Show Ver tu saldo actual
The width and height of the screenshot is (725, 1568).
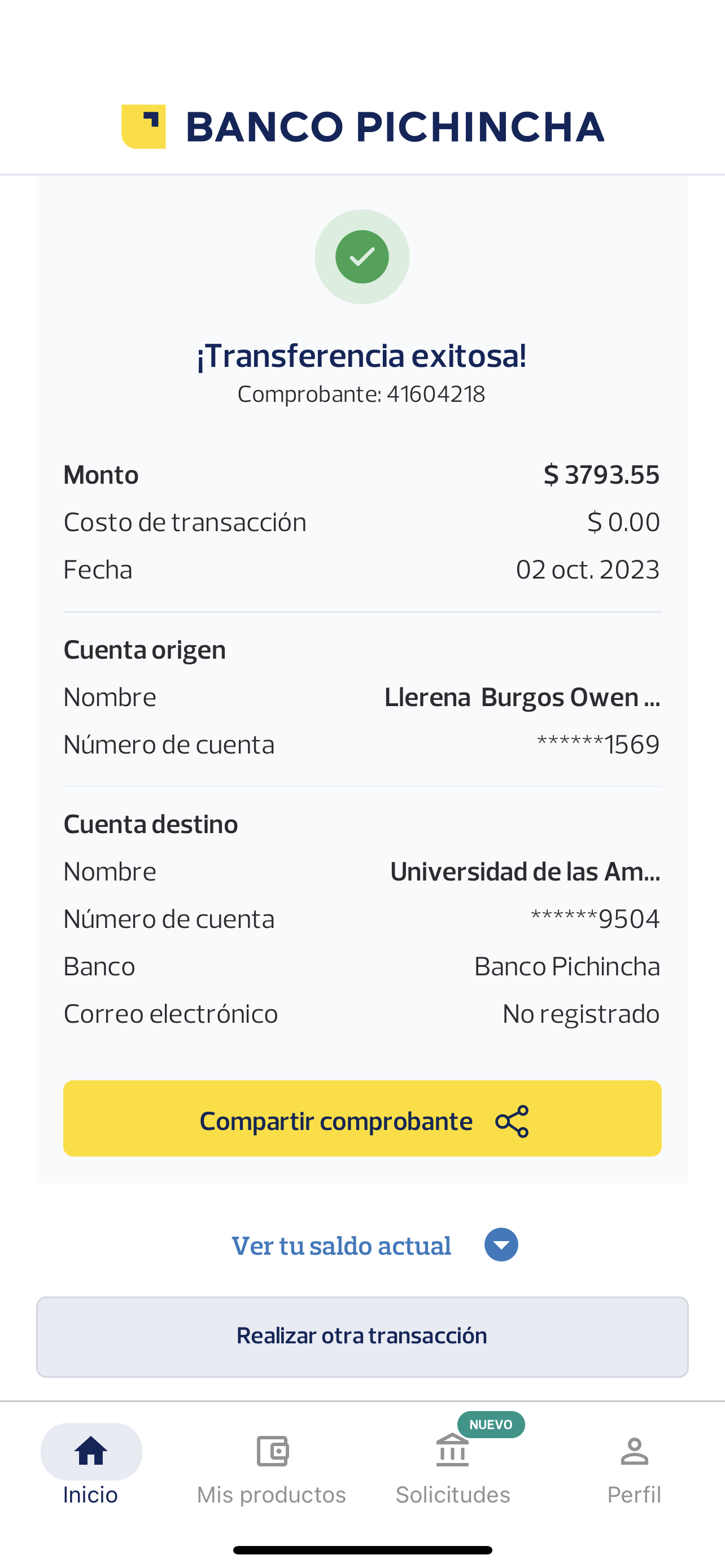point(342,1245)
